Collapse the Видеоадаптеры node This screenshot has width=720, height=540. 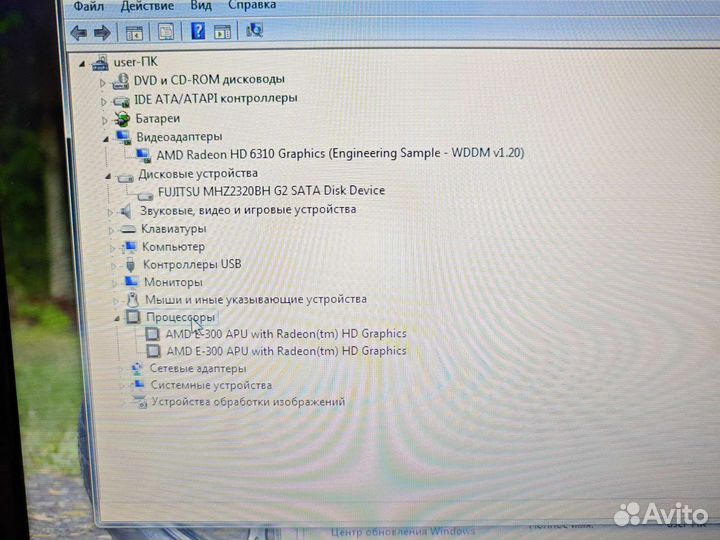coord(106,139)
